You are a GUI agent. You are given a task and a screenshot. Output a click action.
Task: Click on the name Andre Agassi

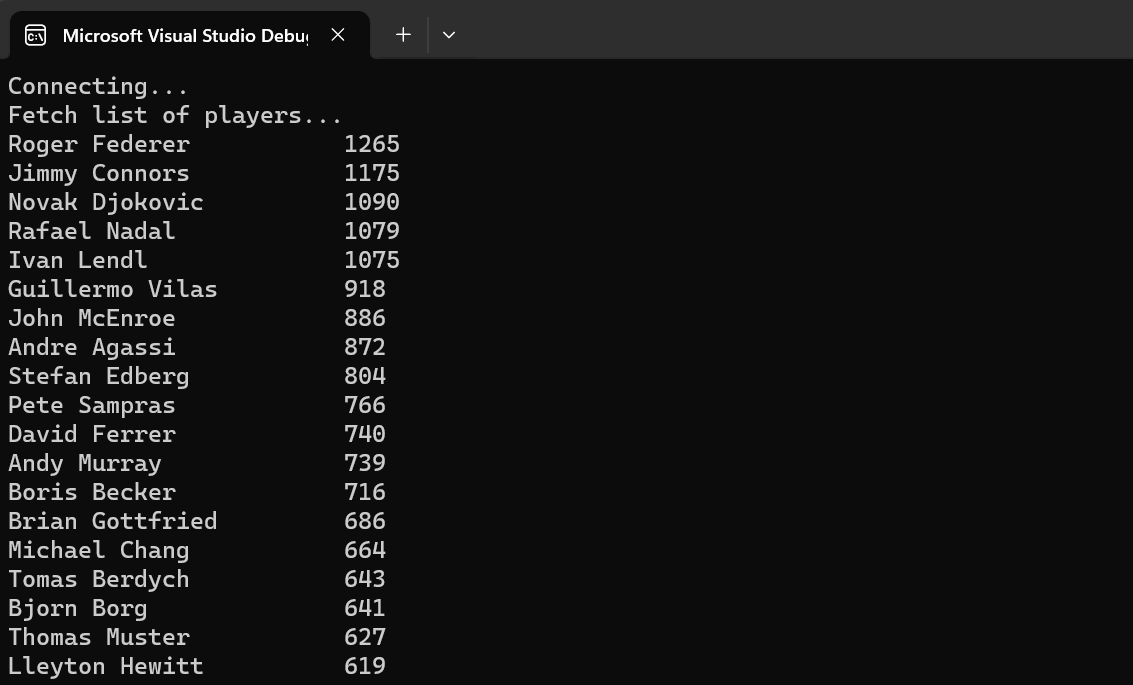[91, 347]
